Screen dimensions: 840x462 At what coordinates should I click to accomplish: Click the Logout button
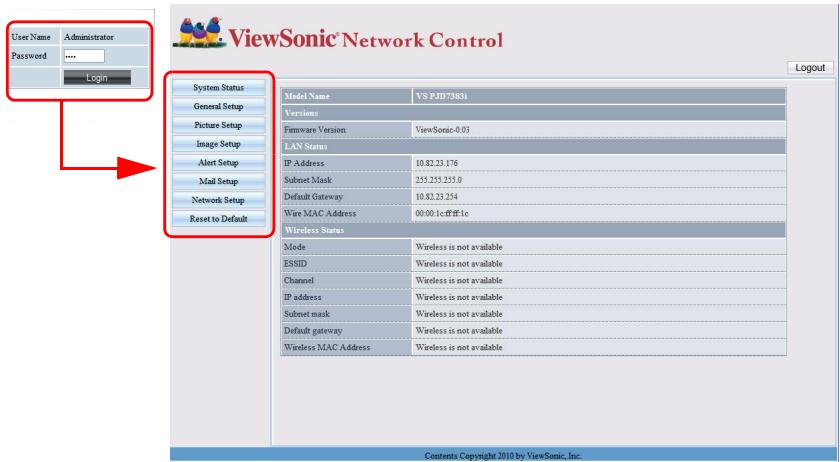(810, 68)
